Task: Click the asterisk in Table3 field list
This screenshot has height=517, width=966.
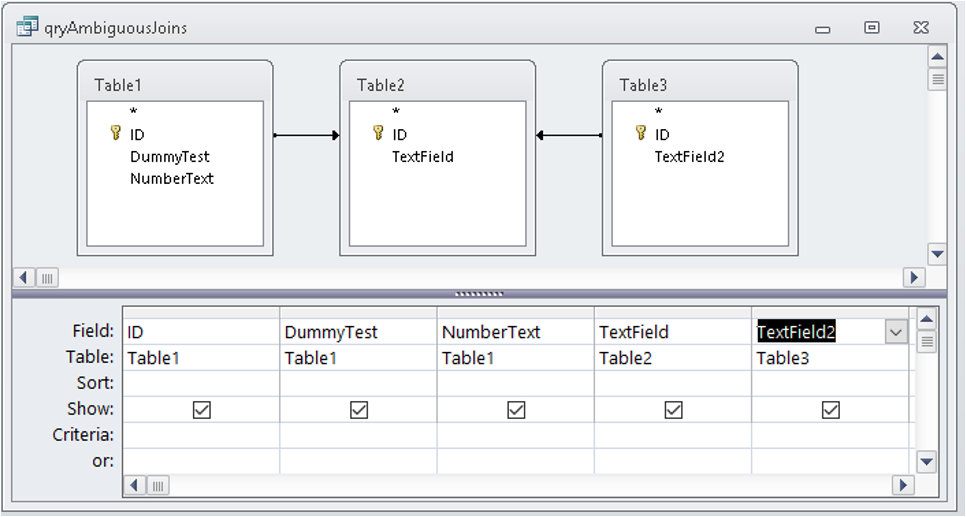Action: coord(659,112)
